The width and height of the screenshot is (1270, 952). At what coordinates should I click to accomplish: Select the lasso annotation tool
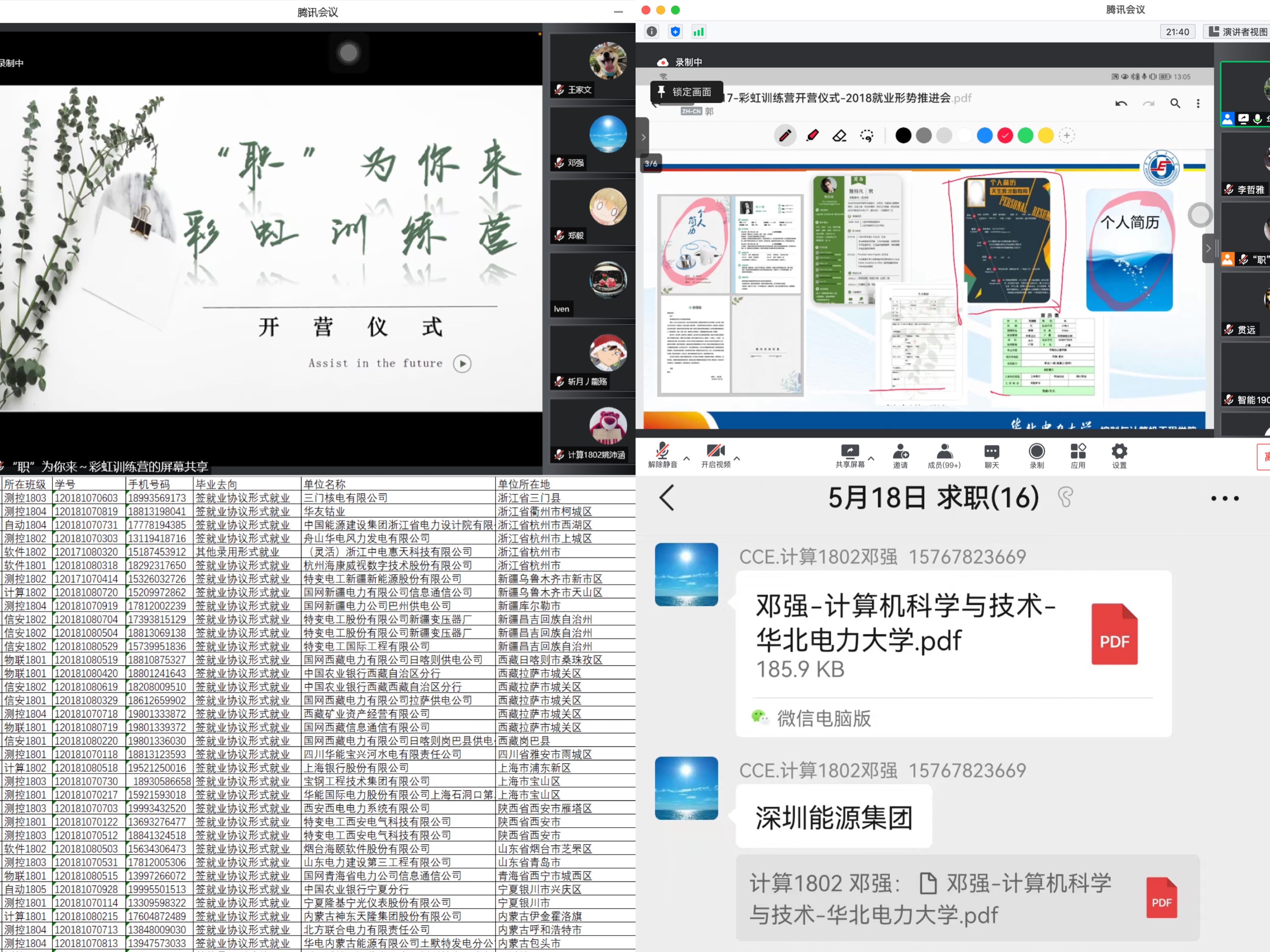867,135
